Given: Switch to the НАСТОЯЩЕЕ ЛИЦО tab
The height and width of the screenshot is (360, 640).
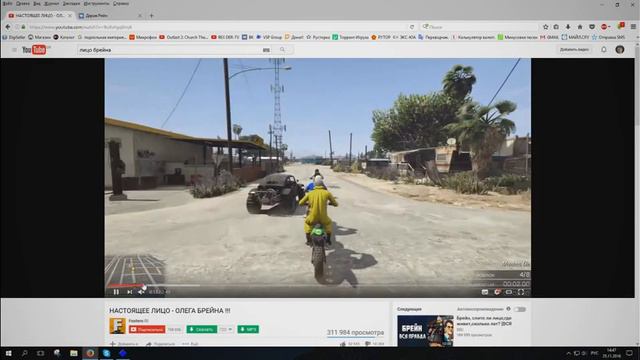Looking at the screenshot, I should click(40, 16).
